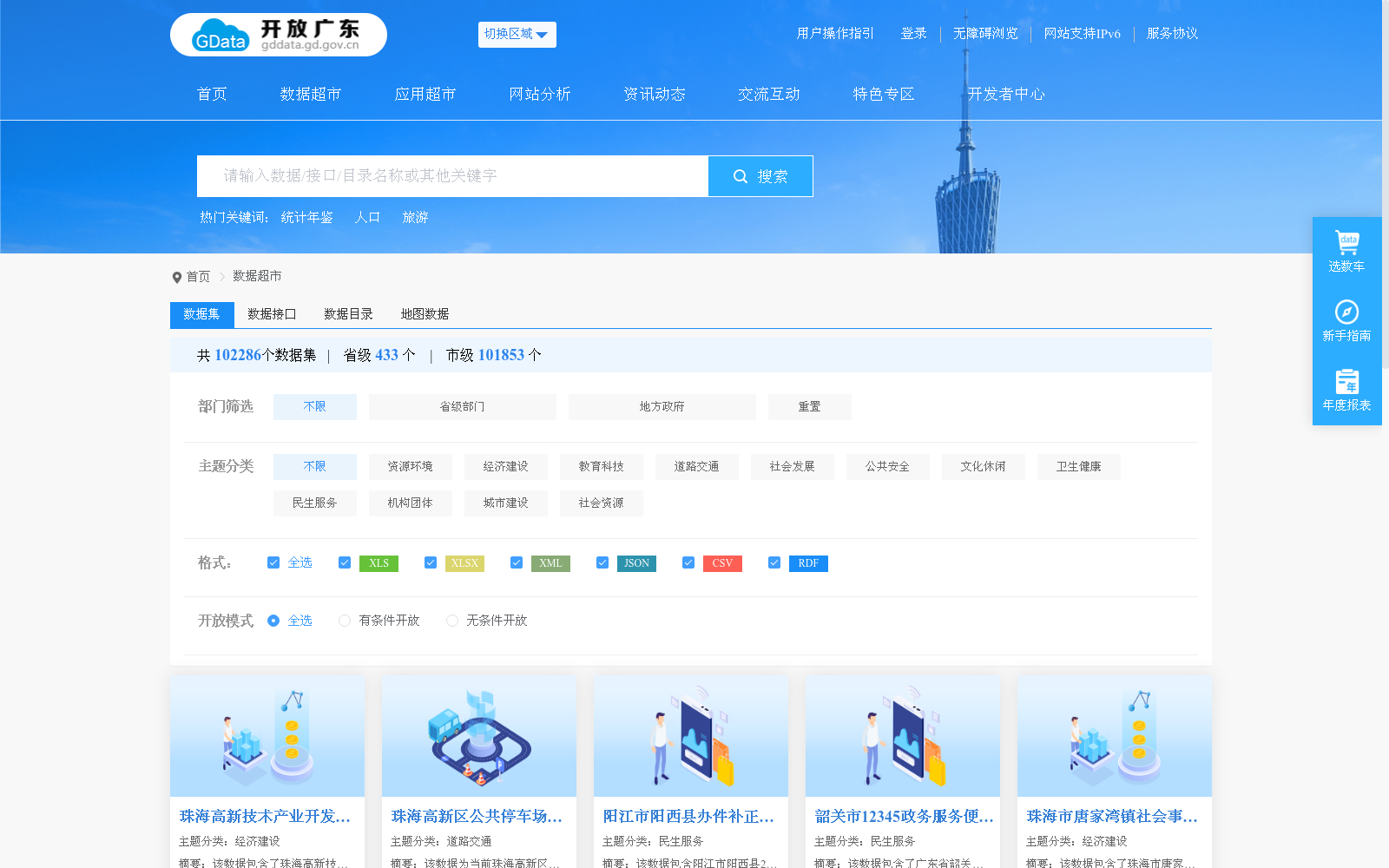Open the 珠海高新区公共停车场 dataset thumbnail

tap(478, 736)
